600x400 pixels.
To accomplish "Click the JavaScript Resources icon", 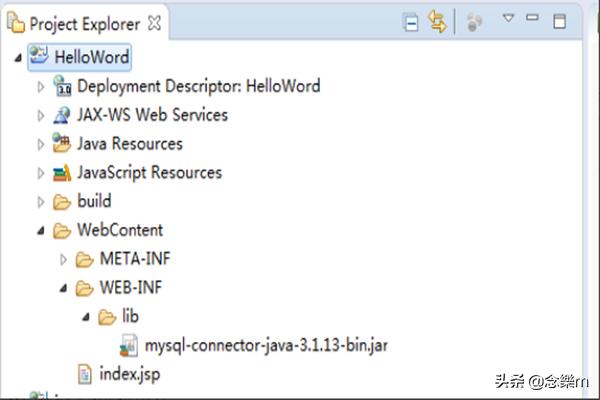I will coord(62,173).
